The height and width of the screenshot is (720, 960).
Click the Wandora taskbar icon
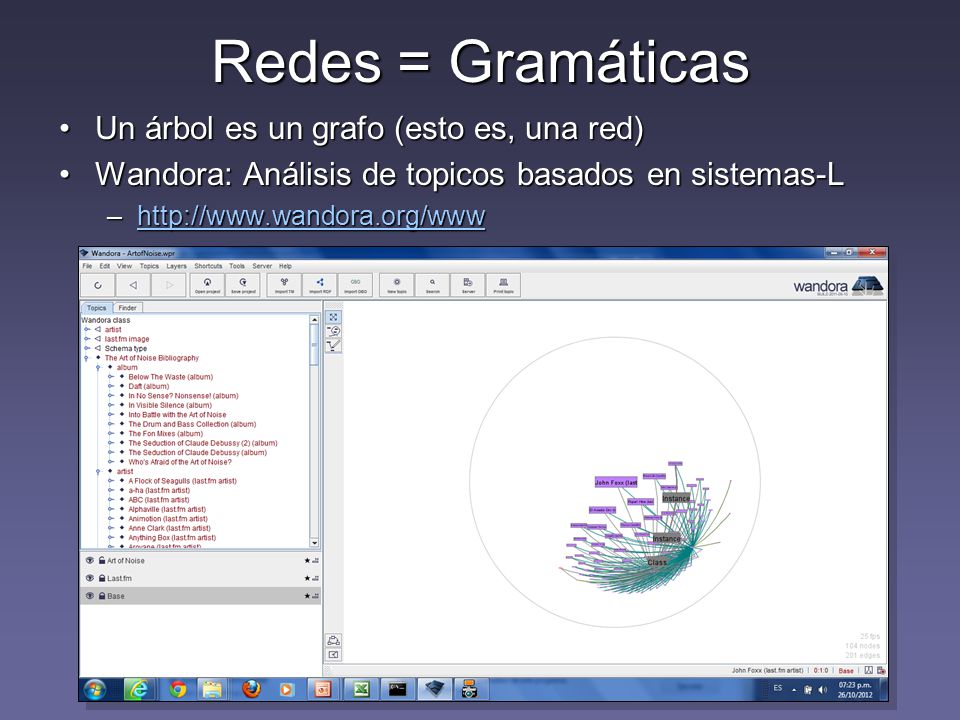click(x=435, y=690)
